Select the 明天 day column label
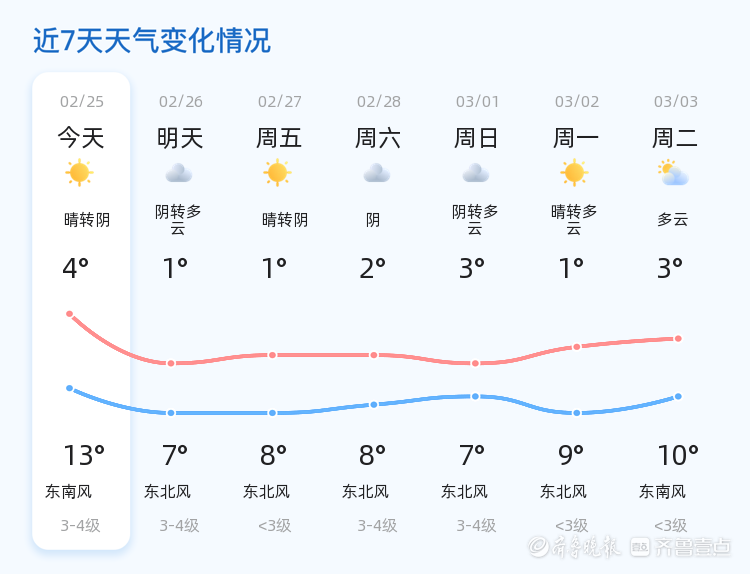This screenshot has height=574, width=750. point(180,138)
